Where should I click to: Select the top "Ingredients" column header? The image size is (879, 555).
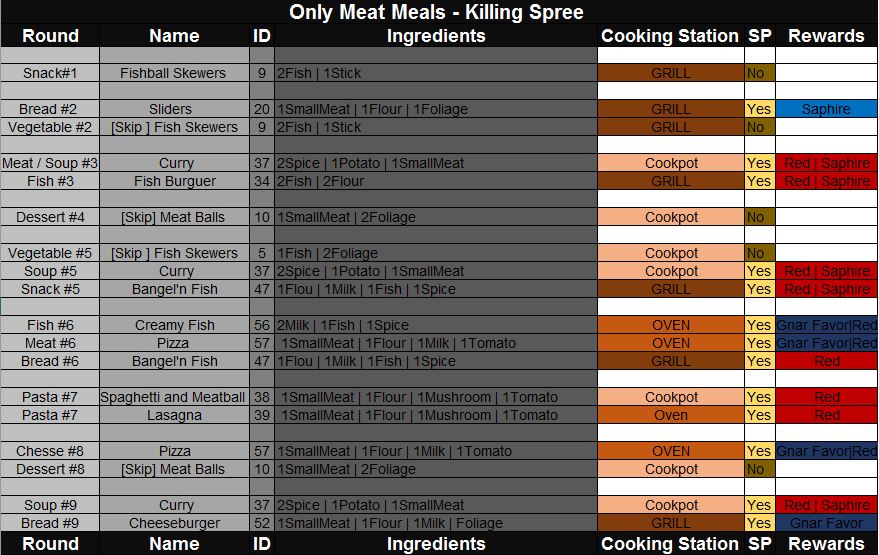[436, 36]
